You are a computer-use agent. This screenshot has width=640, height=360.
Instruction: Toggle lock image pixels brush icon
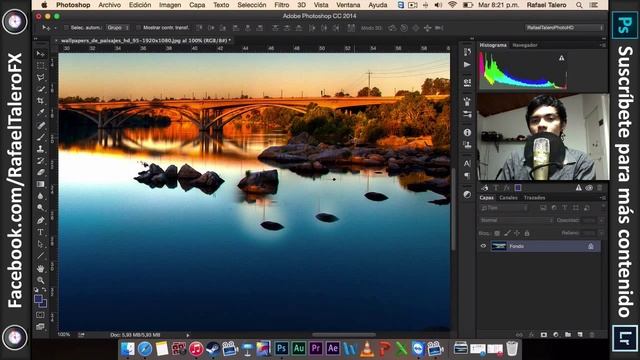pyautogui.click(x=507, y=233)
